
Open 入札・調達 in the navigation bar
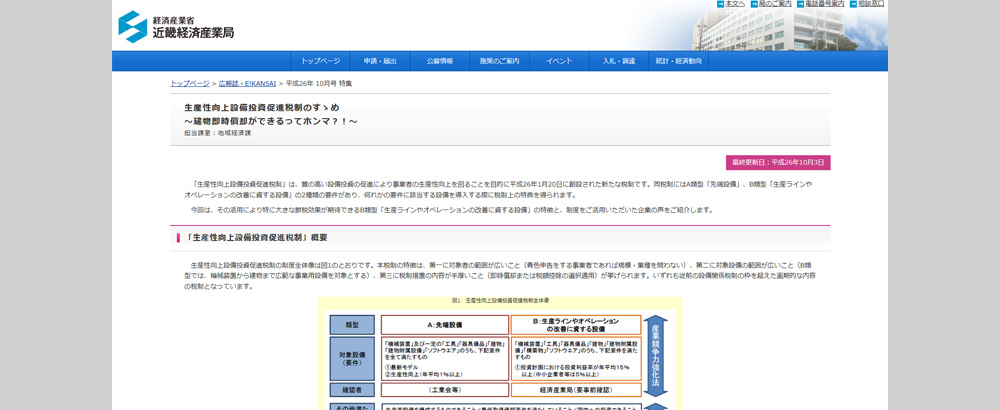(x=619, y=61)
